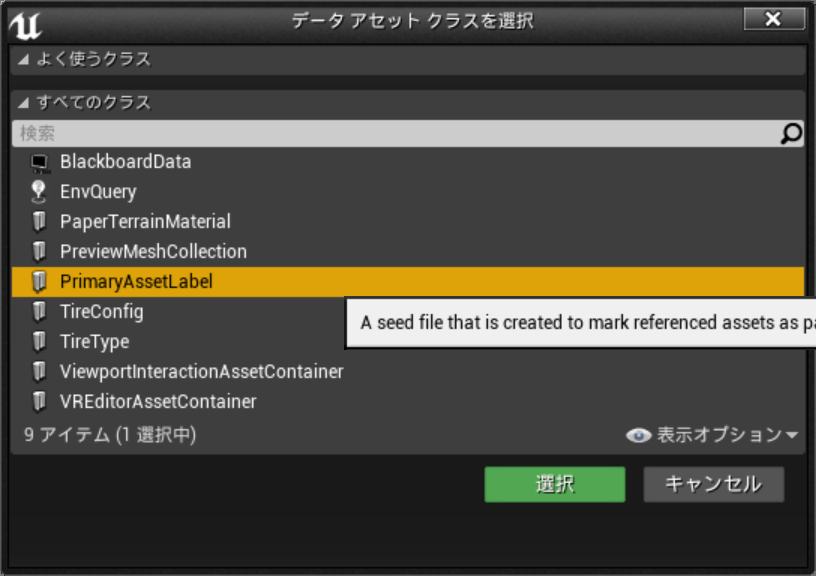Click the TireType class icon
The height and width of the screenshot is (576, 816).
pos(39,342)
